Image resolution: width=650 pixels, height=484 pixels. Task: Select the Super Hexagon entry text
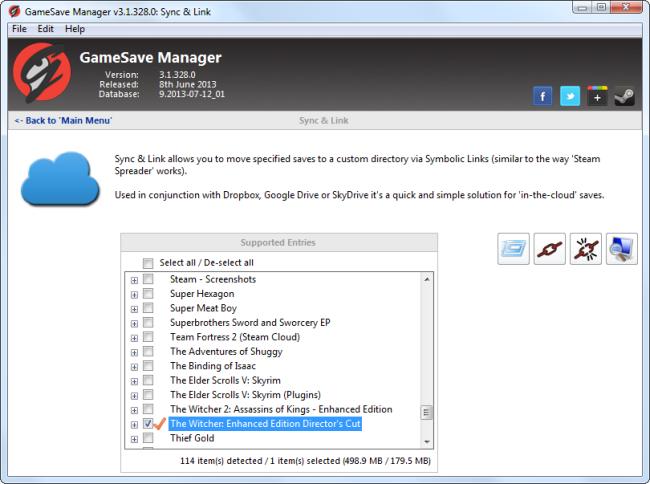click(202, 294)
